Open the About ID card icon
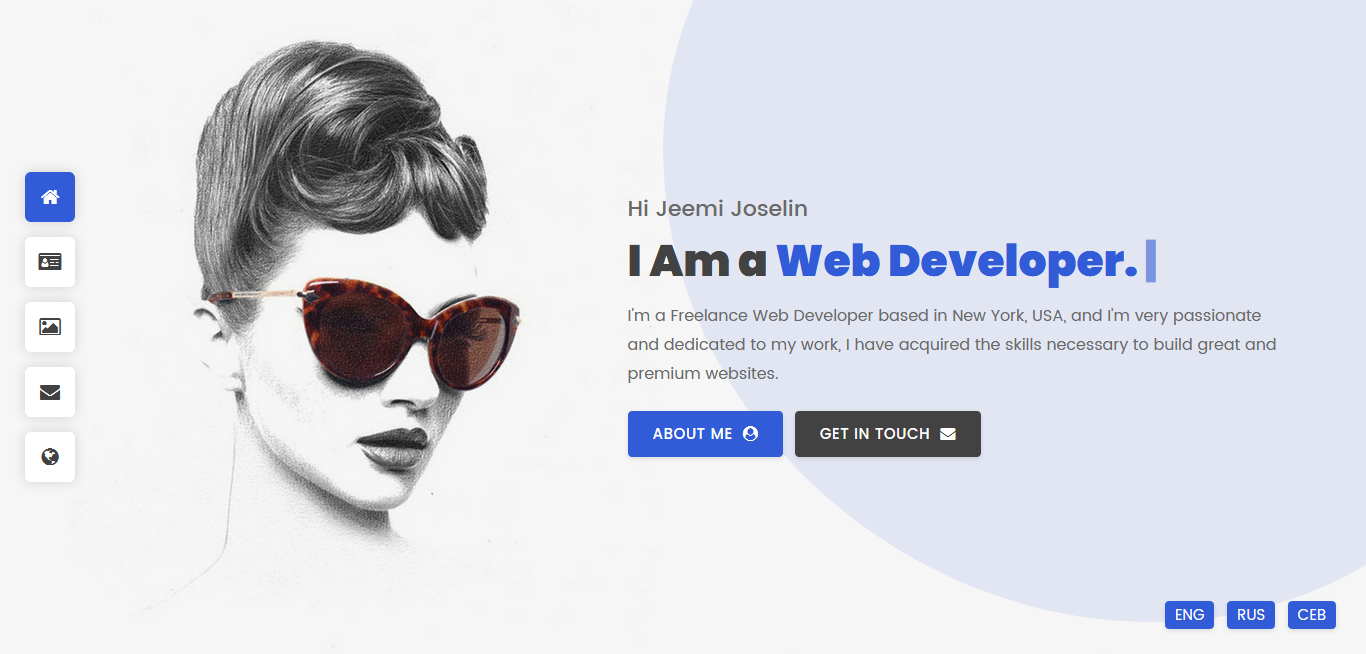Screen dimensions: 1366x654 pos(50,262)
